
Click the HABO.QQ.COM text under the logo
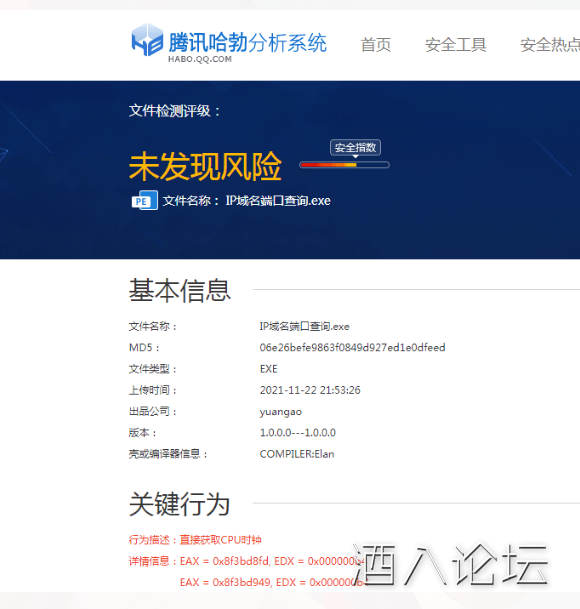pyautogui.click(x=200, y=59)
